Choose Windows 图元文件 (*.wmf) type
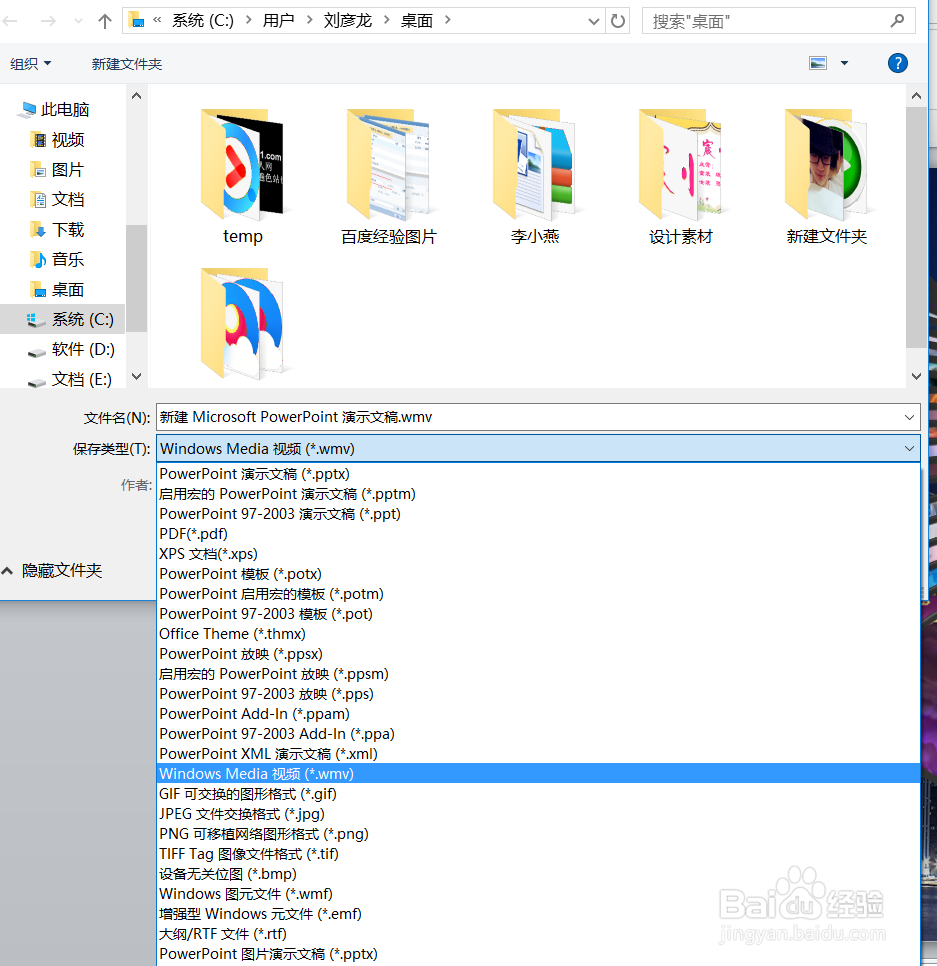Image resolution: width=937 pixels, height=966 pixels. [x=538, y=893]
